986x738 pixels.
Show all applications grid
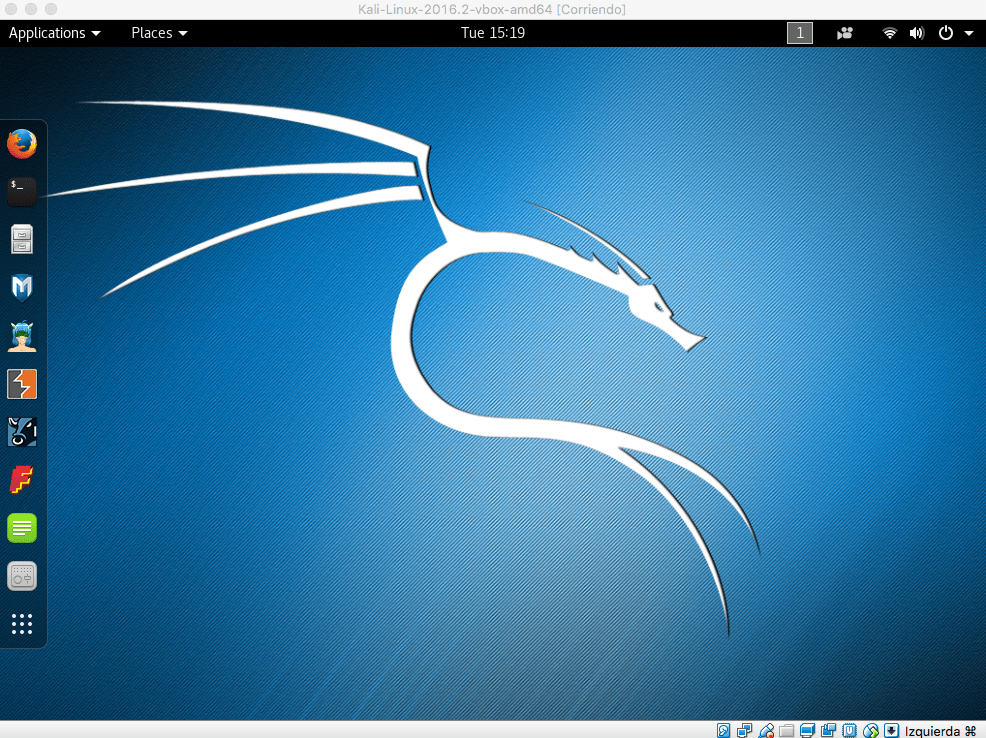pos(22,624)
